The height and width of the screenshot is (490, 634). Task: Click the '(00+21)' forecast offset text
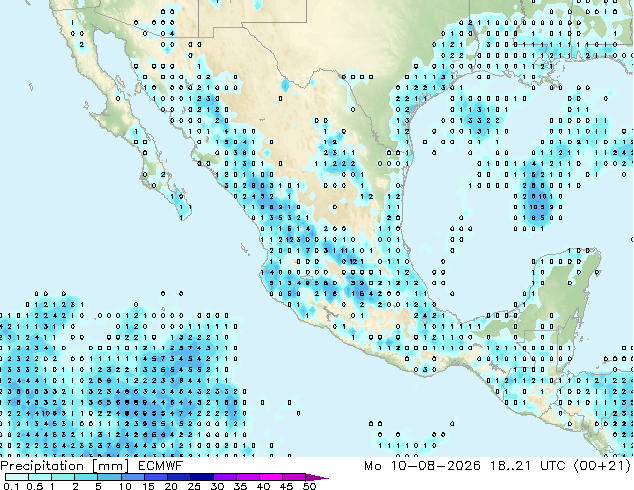(602, 466)
